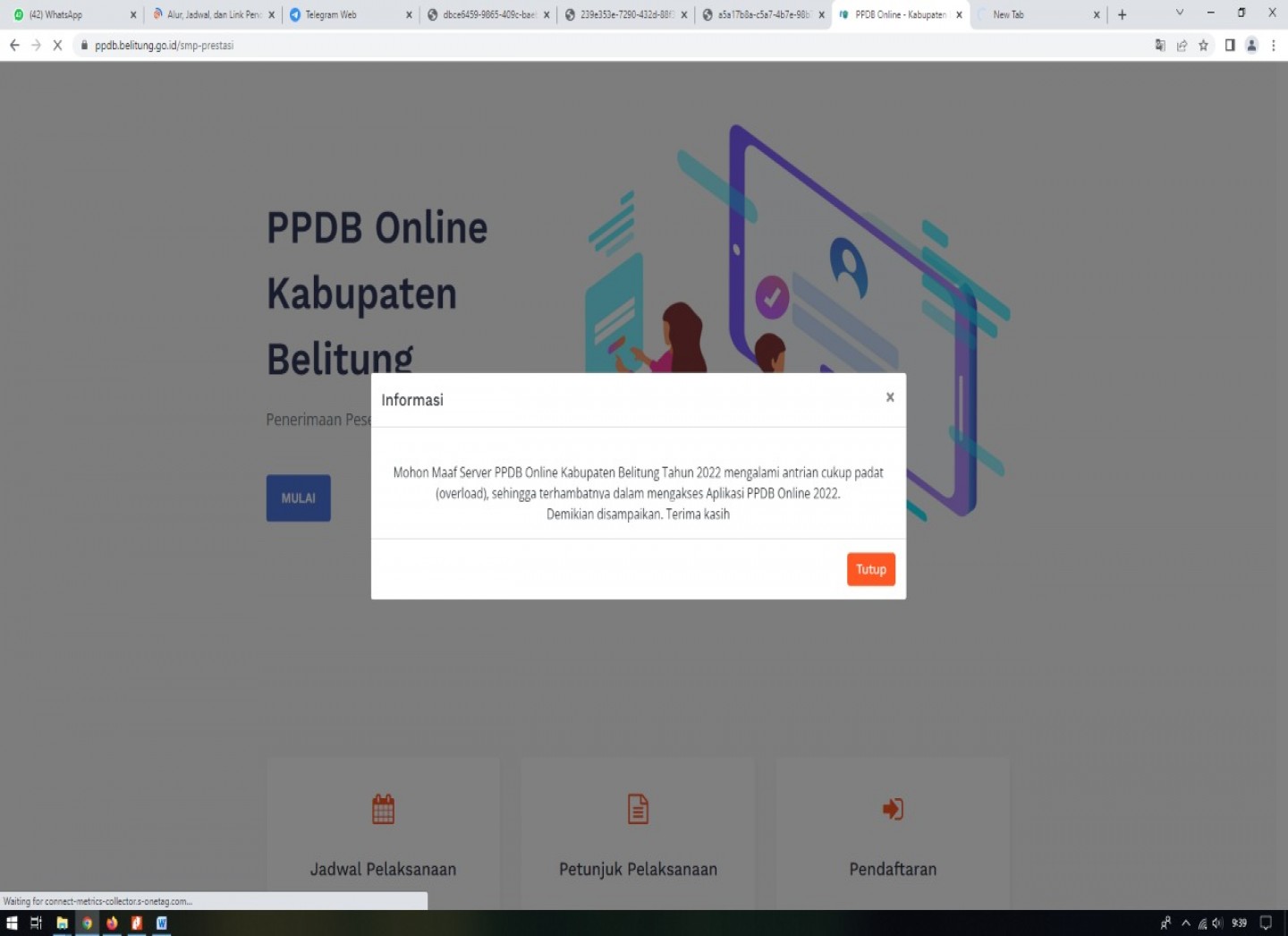Screen dimensions: 1288x936
Task: Open the Chrome profile avatar
Action: pos(1251,46)
